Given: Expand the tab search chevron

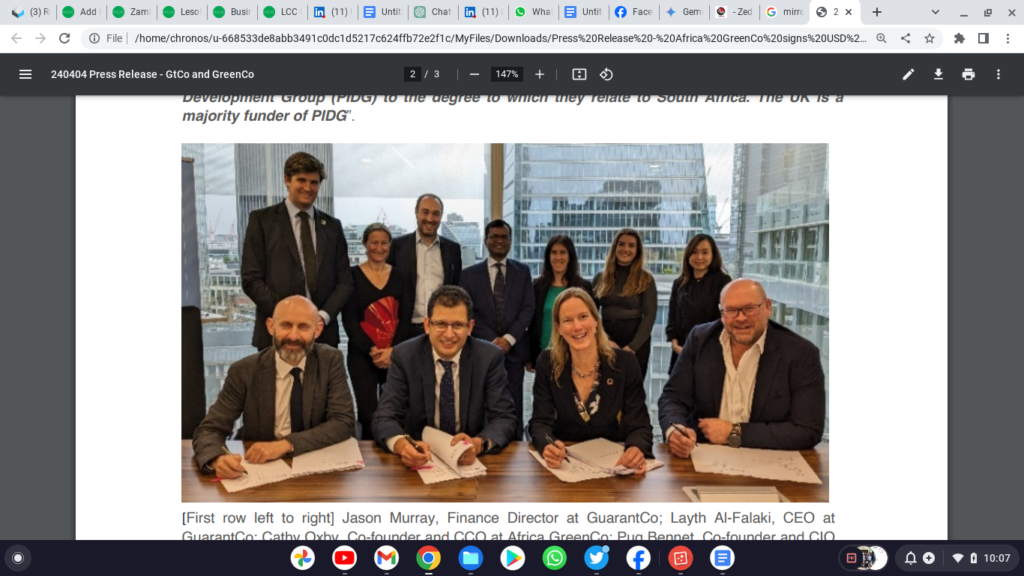Looking at the screenshot, I should [x=935, y=12].
